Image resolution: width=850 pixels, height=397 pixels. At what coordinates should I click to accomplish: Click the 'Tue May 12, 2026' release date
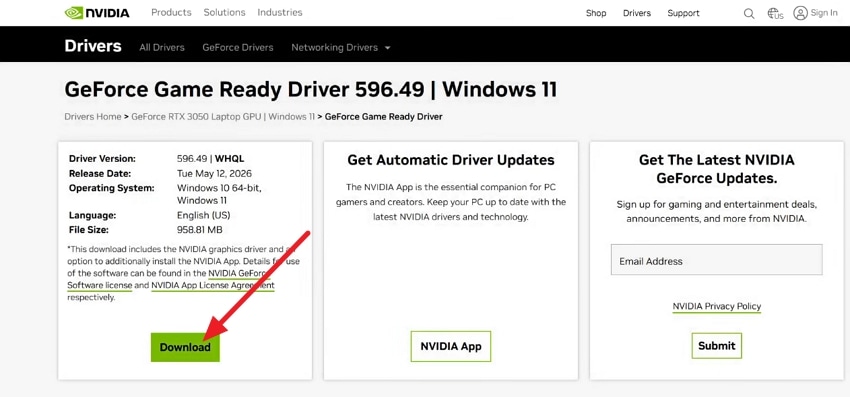(214, 174)
